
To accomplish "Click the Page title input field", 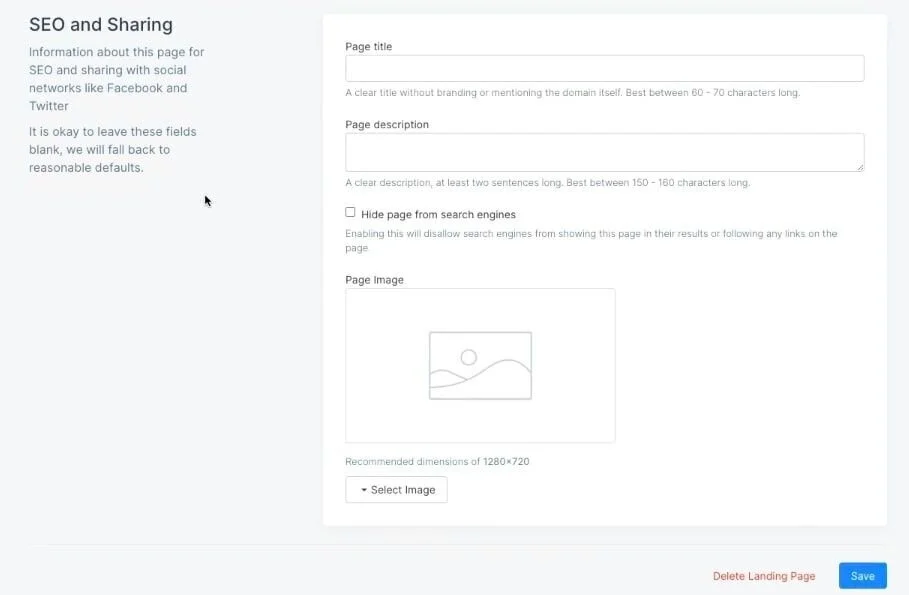I will (605, 68).
